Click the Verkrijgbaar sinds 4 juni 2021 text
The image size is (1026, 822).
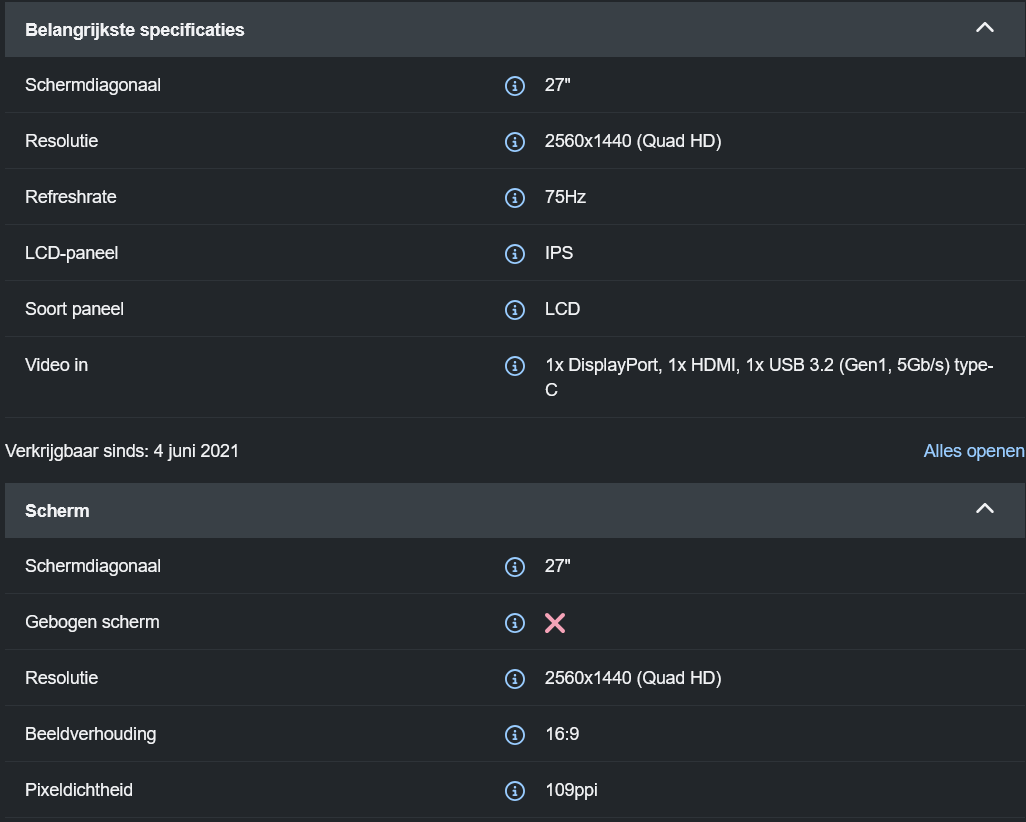coord(122,451)
